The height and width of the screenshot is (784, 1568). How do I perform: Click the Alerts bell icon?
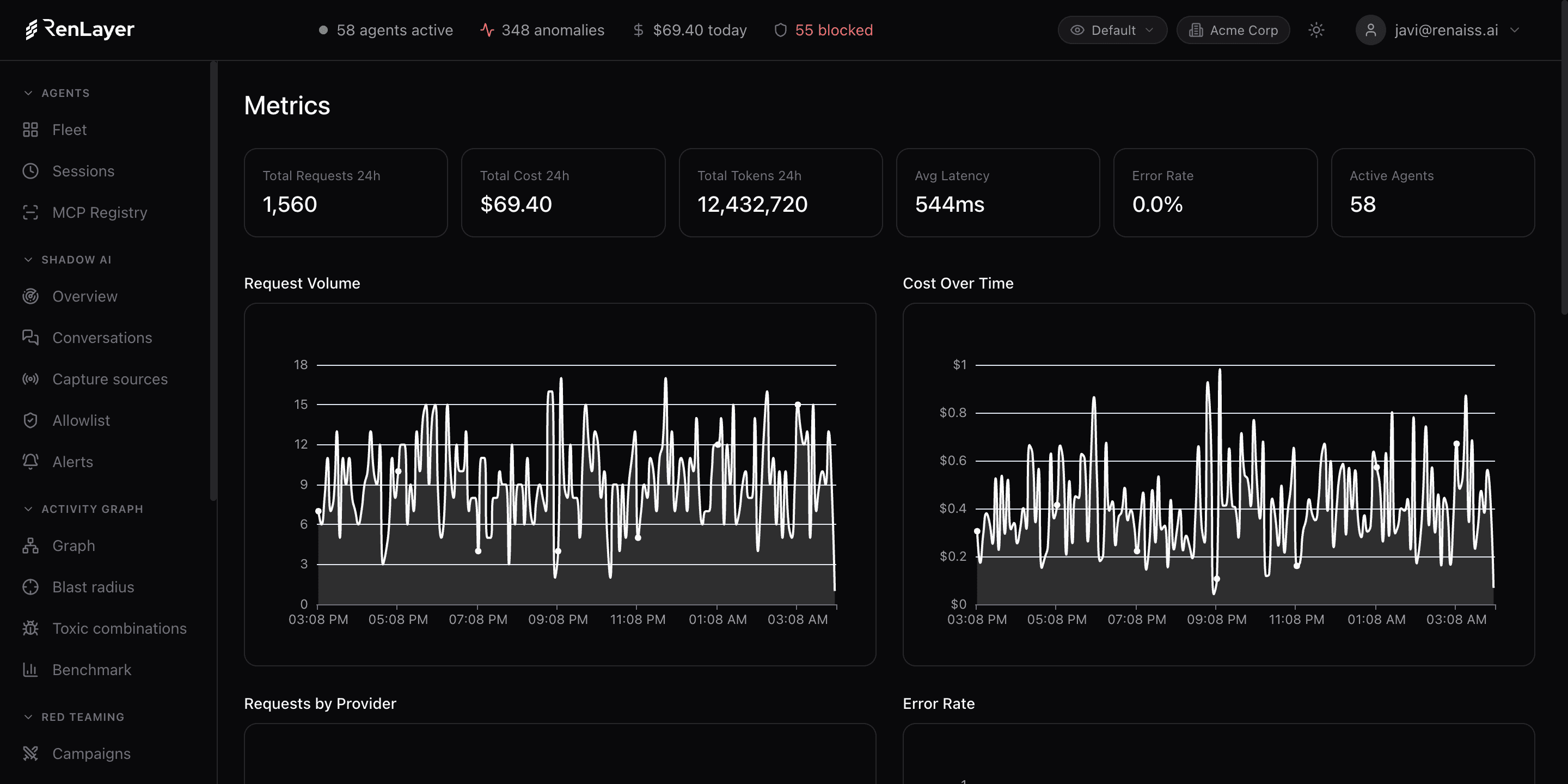point(30,462)
